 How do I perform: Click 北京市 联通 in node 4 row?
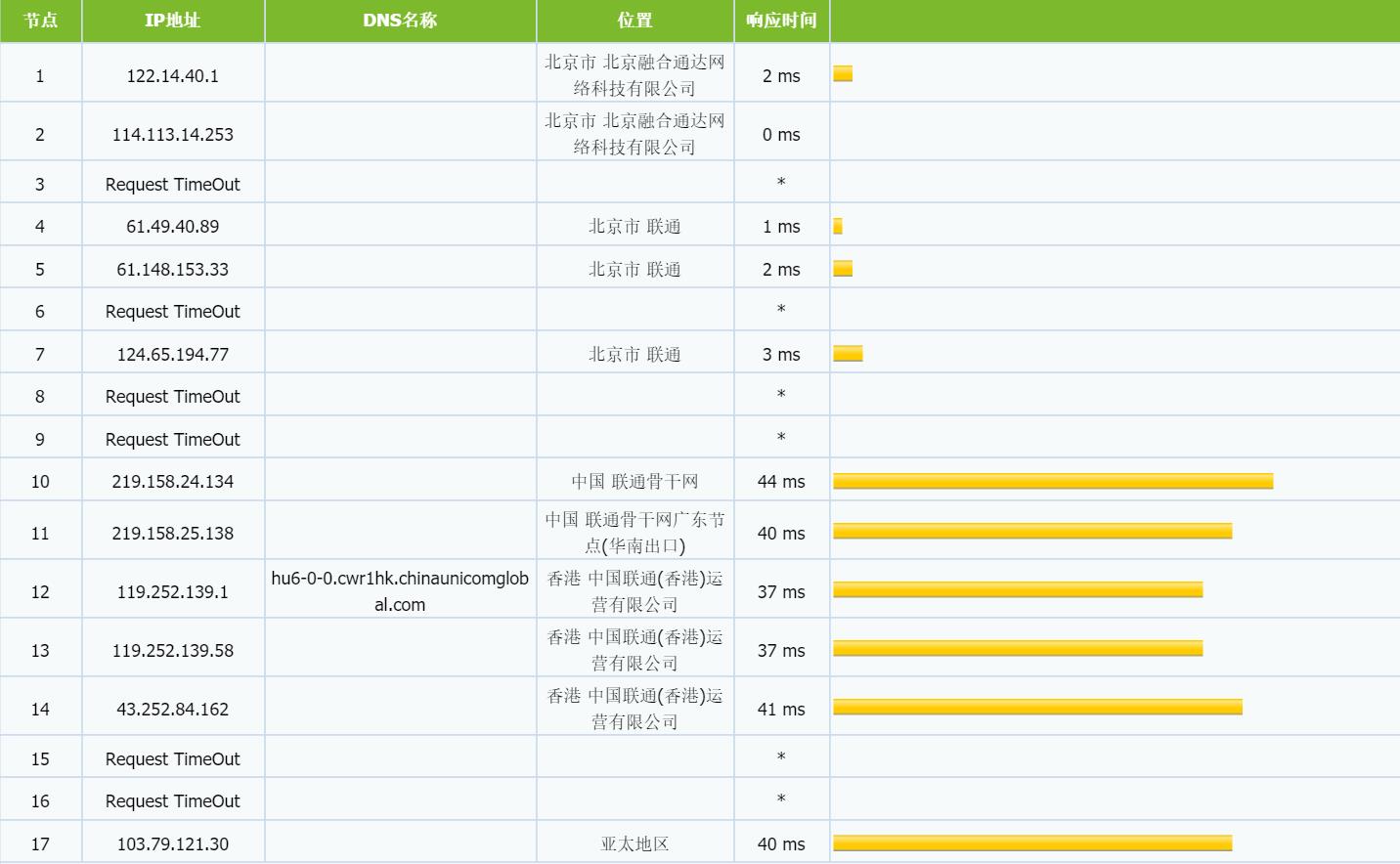click(634, 227)
